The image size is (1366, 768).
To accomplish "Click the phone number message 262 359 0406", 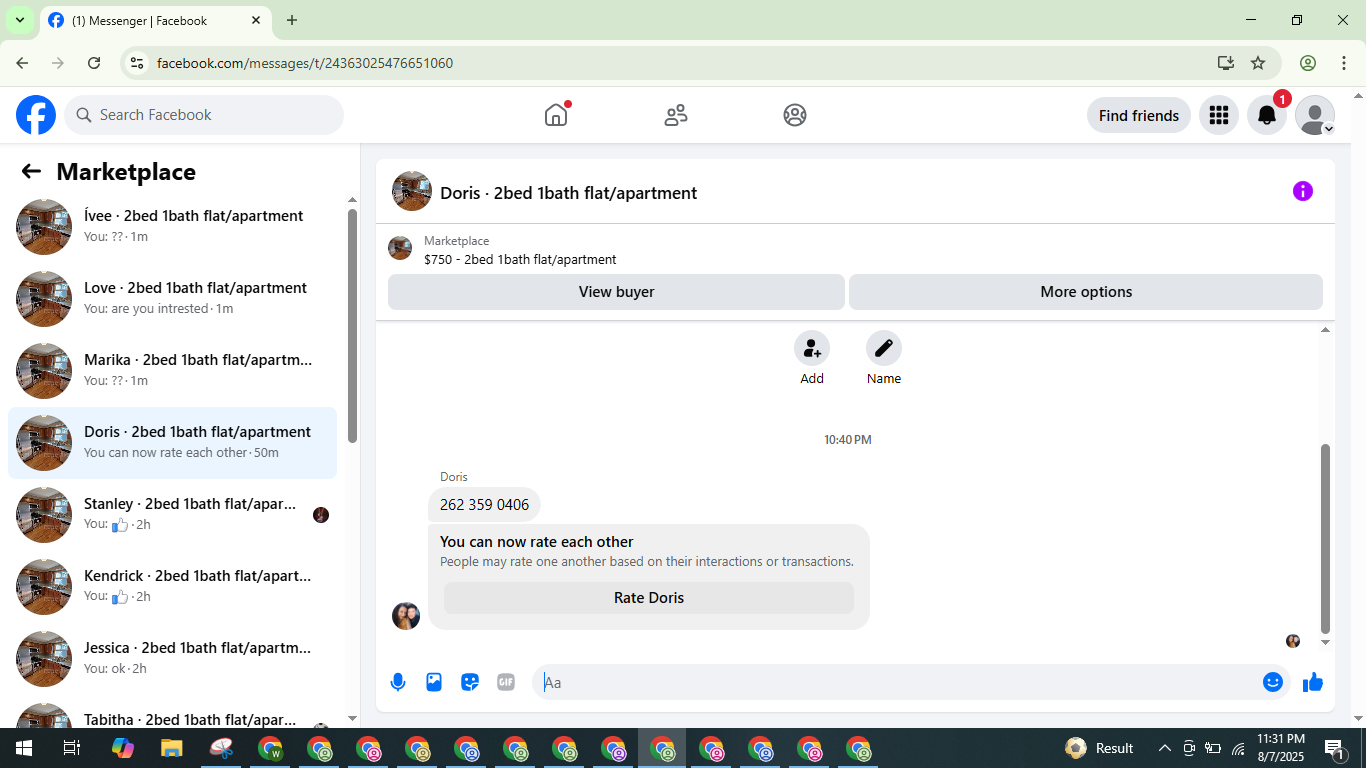I will point(484,505).
